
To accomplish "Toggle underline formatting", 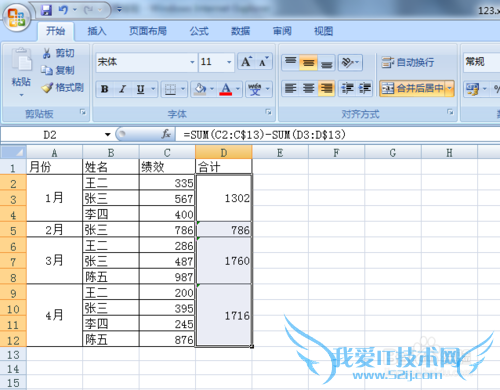I will (x=141, y=89).
